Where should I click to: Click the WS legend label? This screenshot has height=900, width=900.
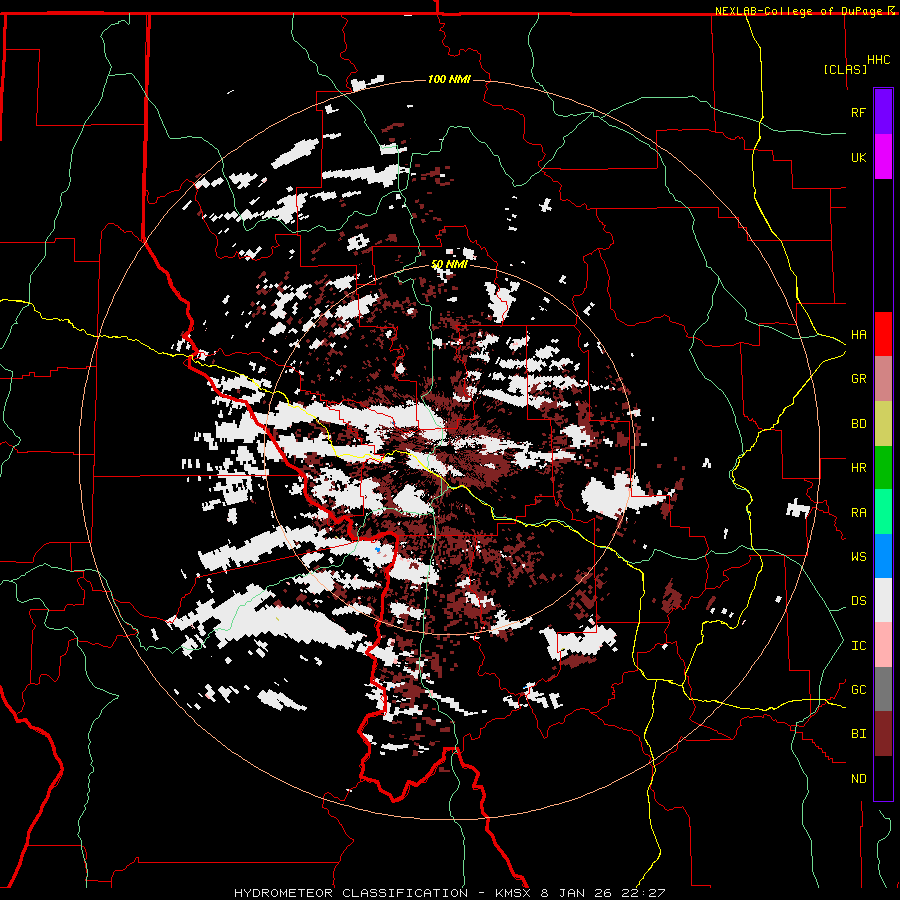[858, 557]
